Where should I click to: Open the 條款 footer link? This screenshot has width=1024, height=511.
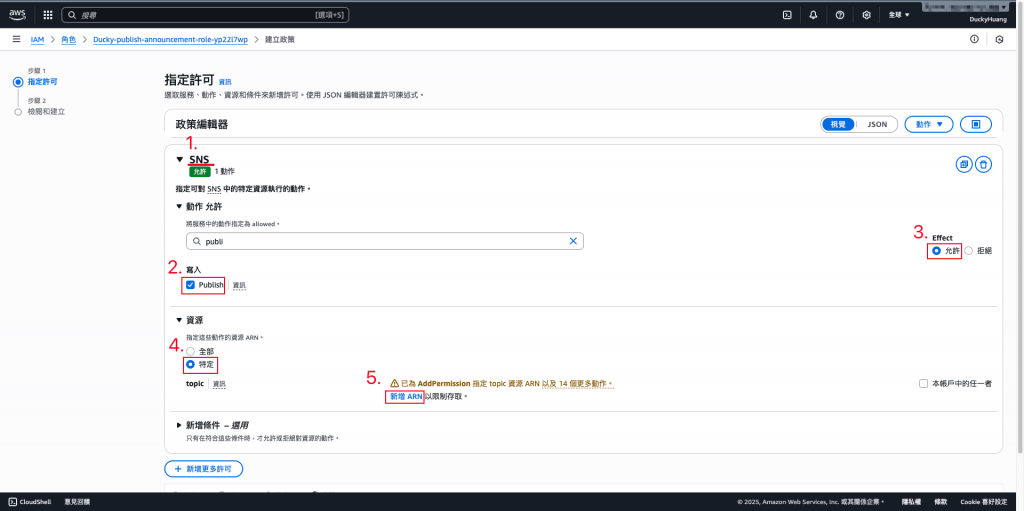click(940, 502)
